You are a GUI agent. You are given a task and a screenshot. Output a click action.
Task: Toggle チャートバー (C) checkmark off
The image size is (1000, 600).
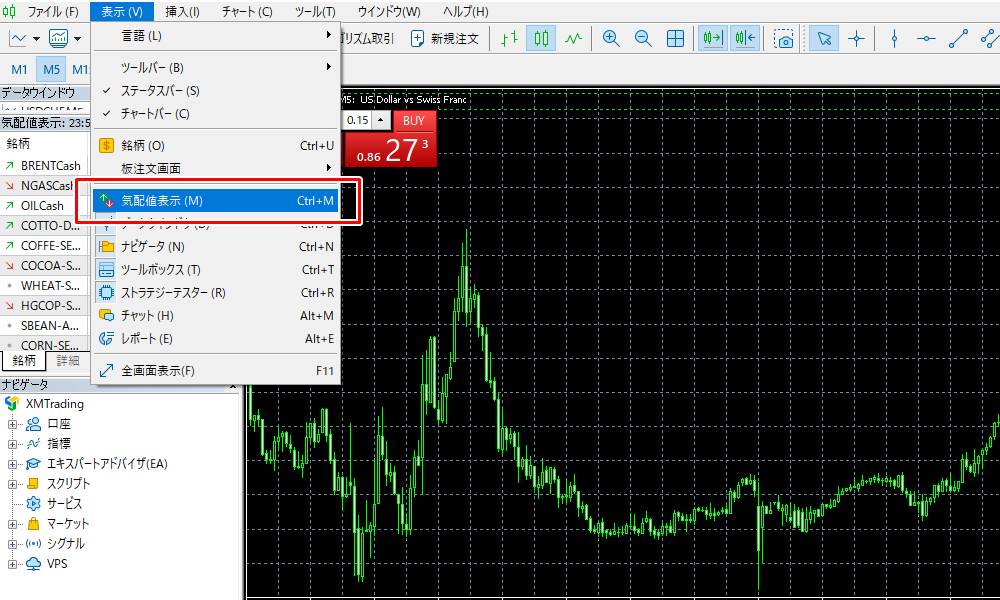click(155, 114)
